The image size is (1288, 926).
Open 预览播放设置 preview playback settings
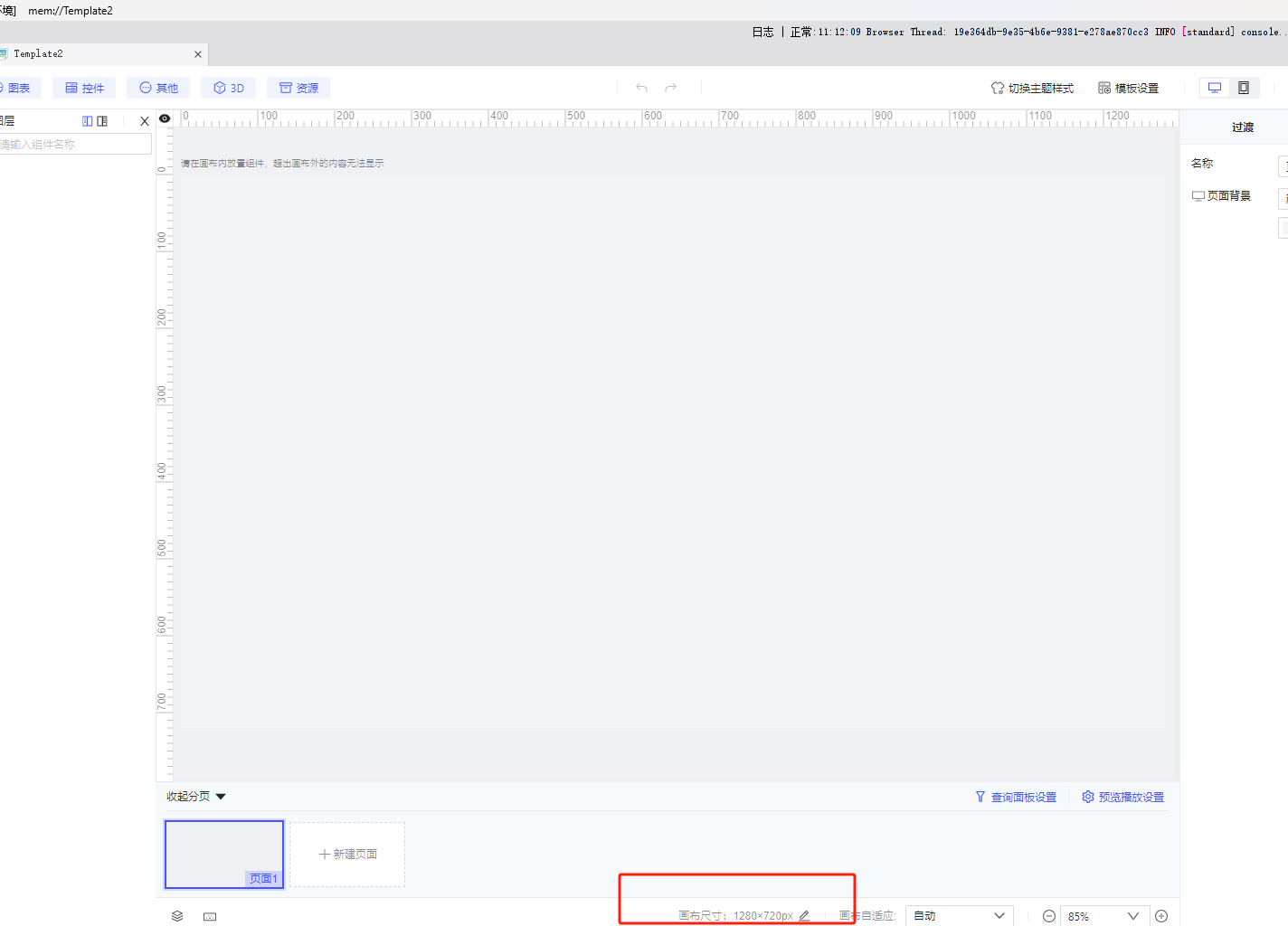(1122, 797)
